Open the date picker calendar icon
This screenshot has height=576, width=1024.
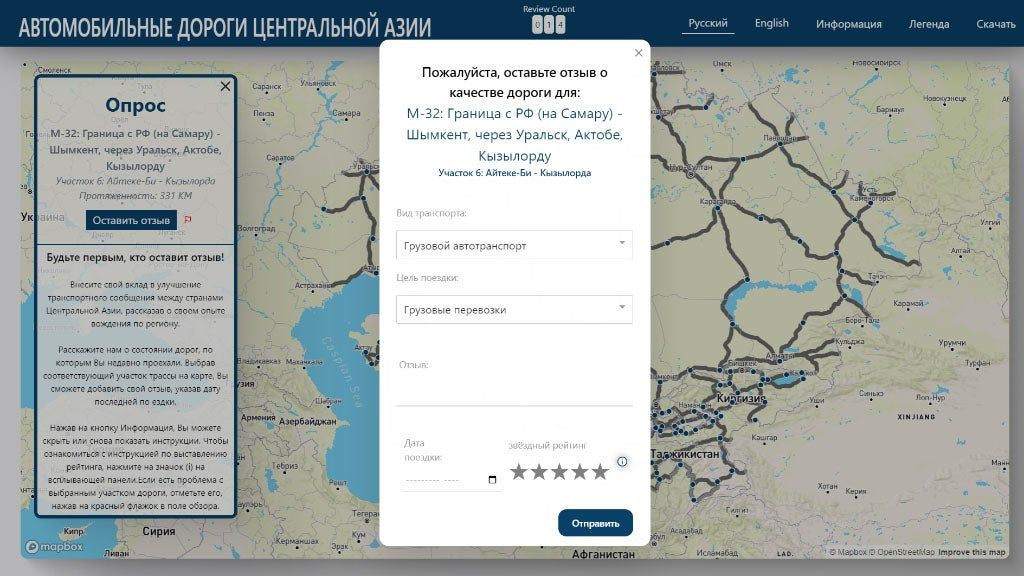[x=491, y=481]
